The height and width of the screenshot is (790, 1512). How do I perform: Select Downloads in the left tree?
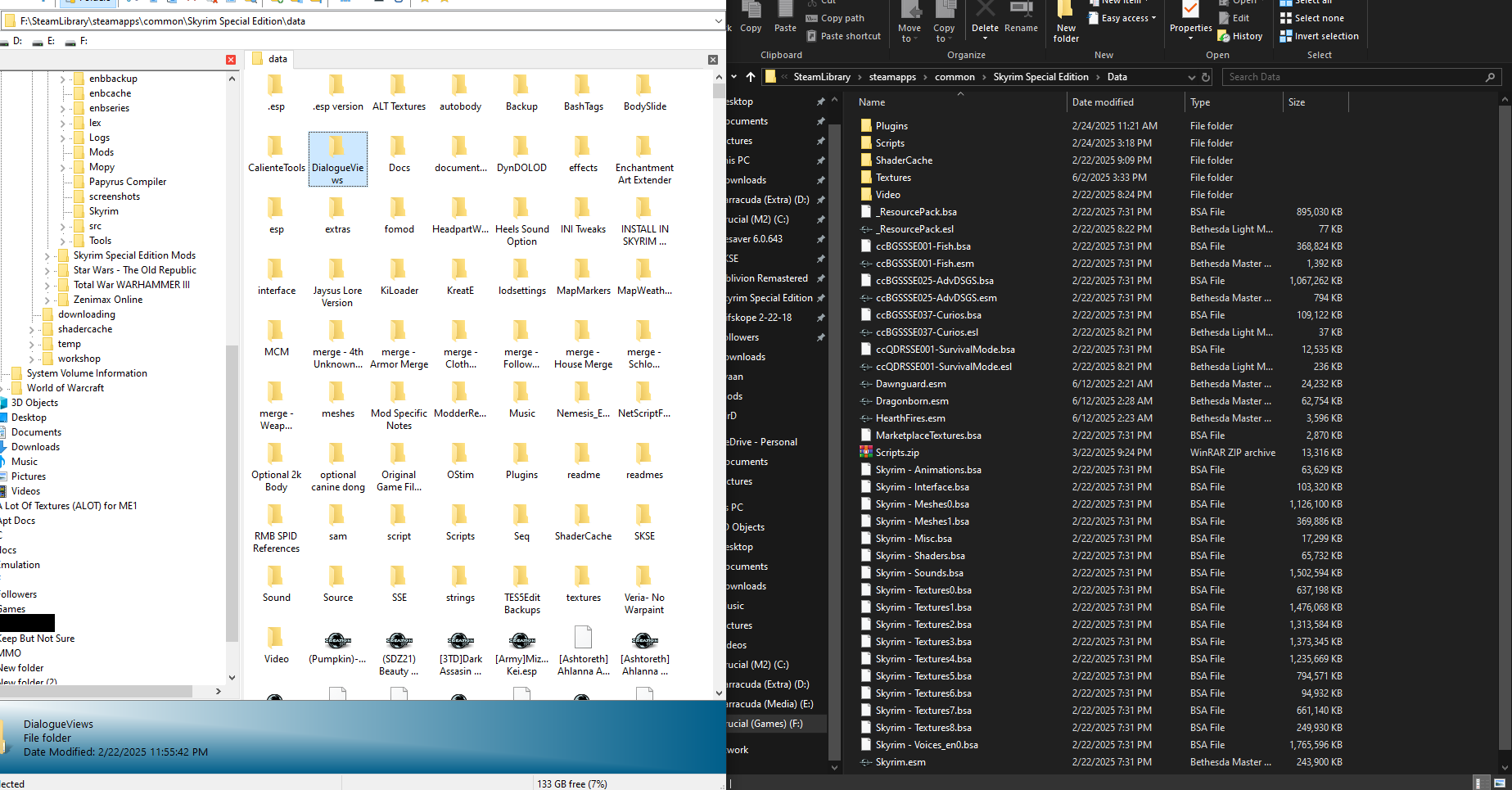coord(35,447)
